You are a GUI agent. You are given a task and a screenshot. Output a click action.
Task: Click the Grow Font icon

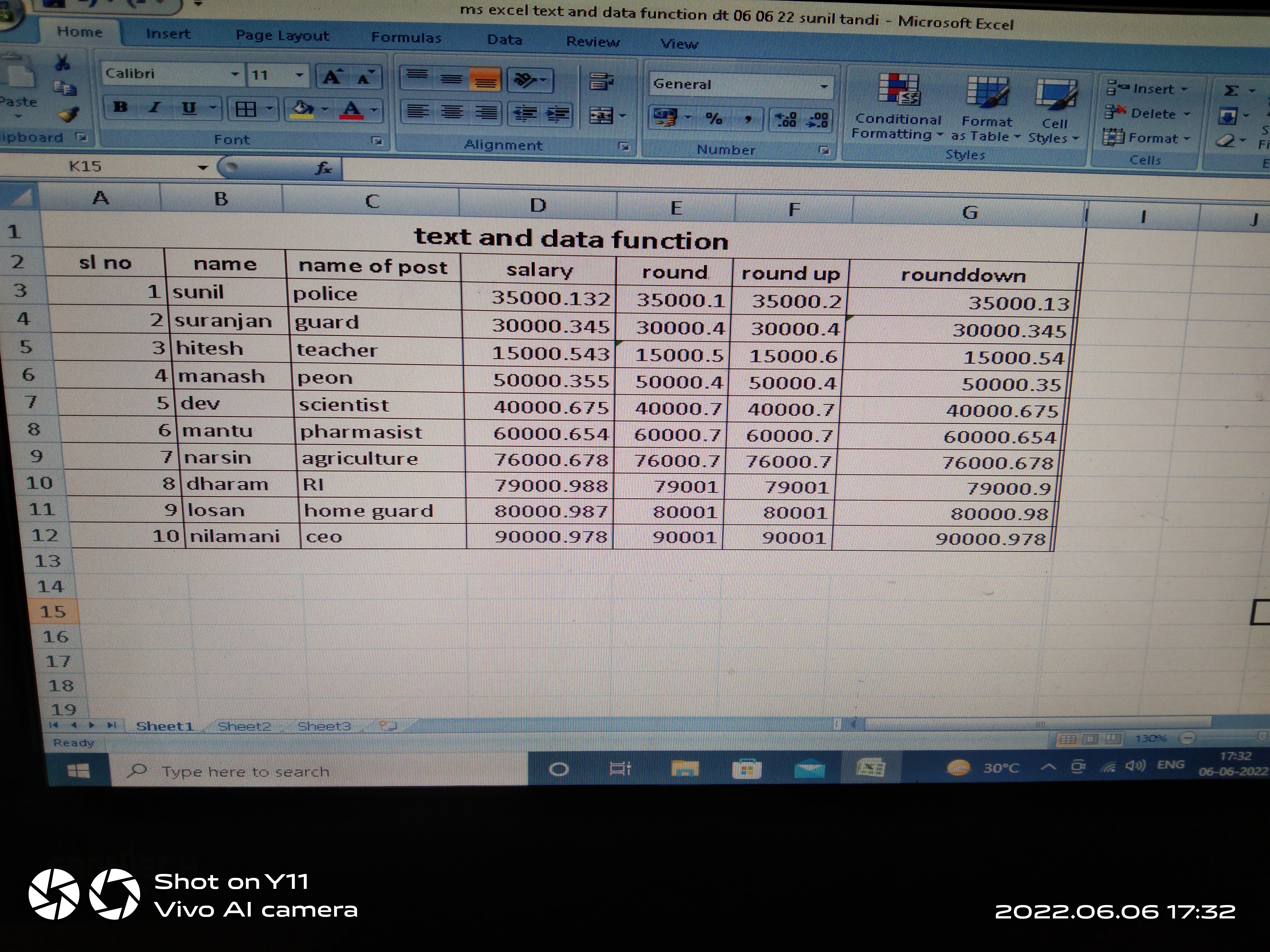(332, 77)
